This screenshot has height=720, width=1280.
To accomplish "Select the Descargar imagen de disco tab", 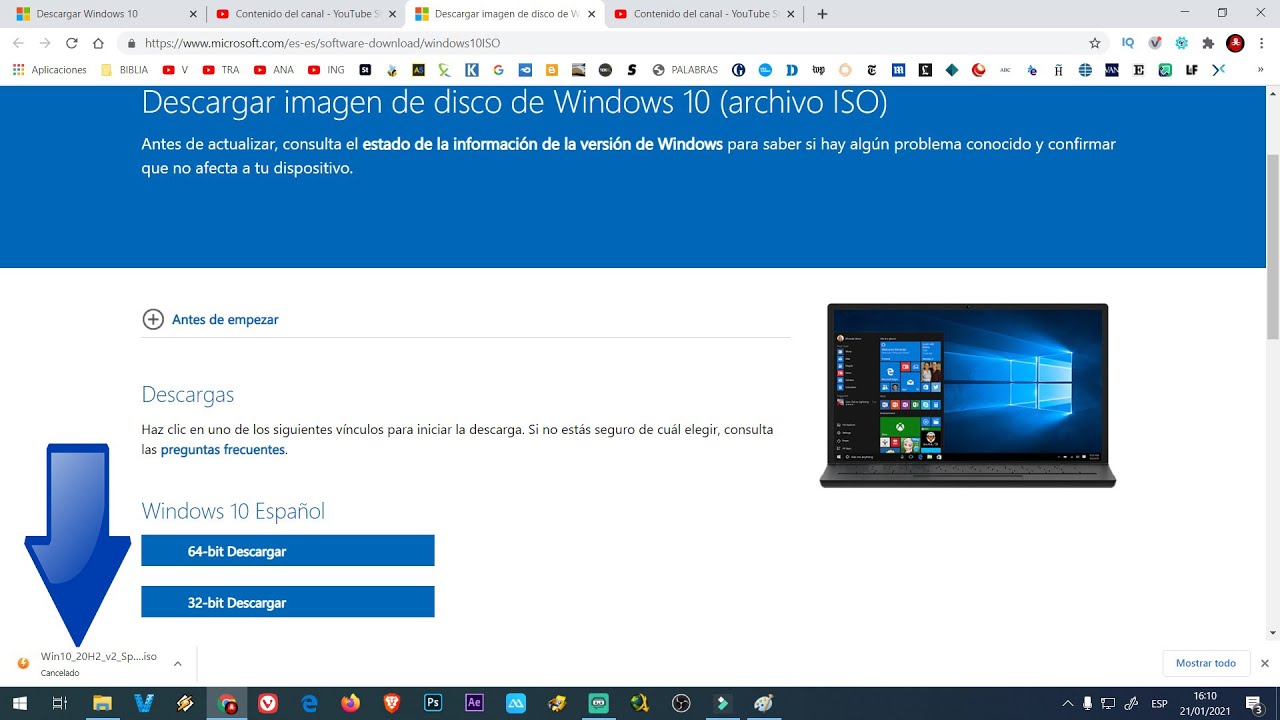I will coord(505,14).
